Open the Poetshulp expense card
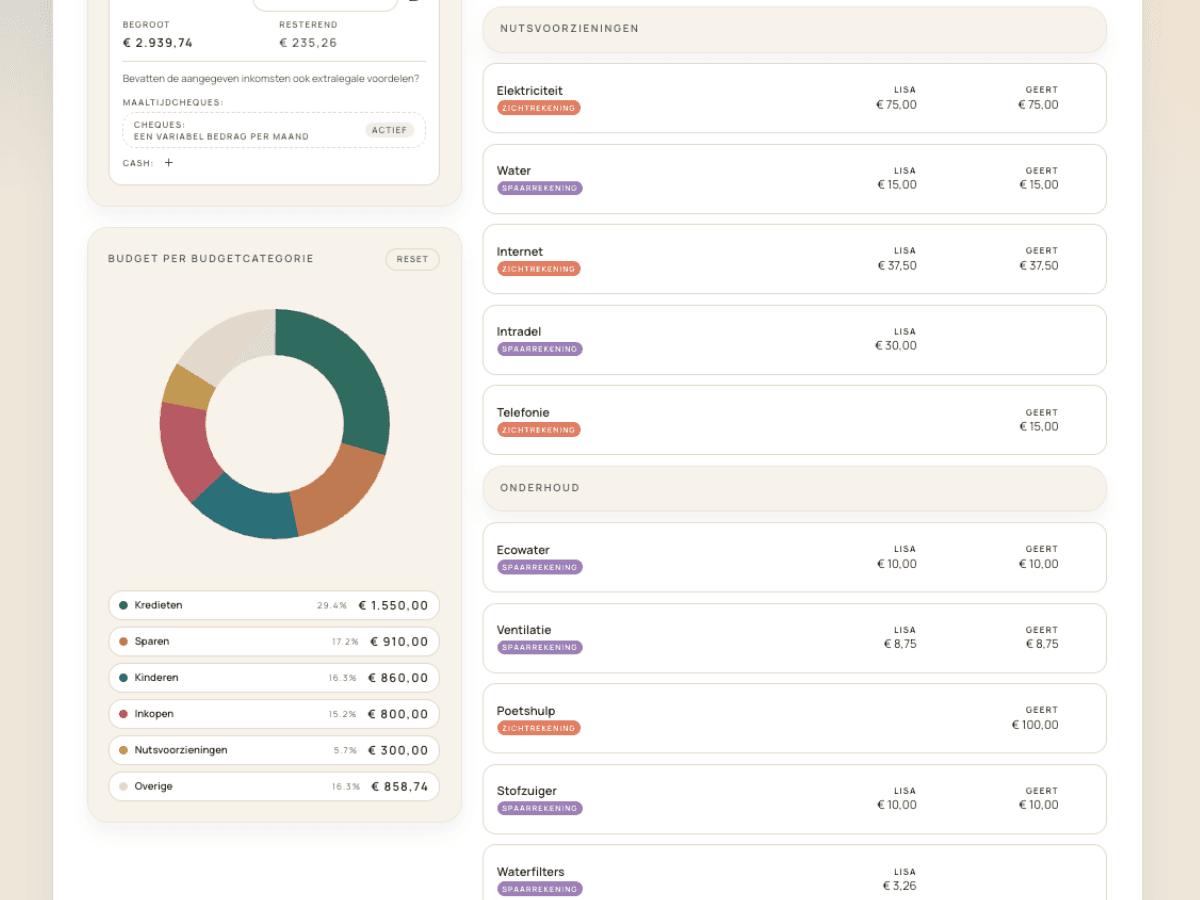Screen dimensions: 1200x900 point(794,718)
